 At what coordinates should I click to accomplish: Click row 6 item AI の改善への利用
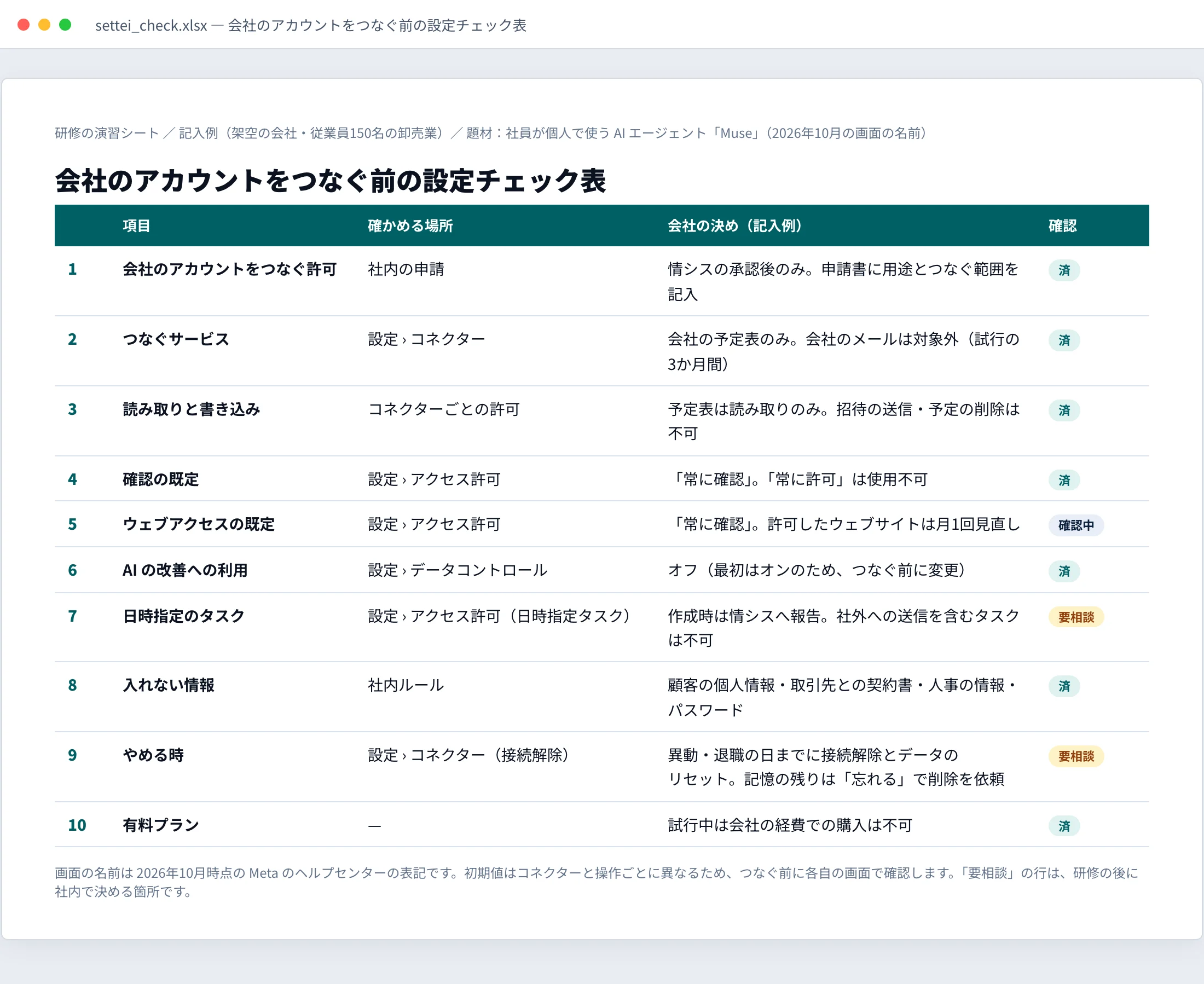point(185,570)
